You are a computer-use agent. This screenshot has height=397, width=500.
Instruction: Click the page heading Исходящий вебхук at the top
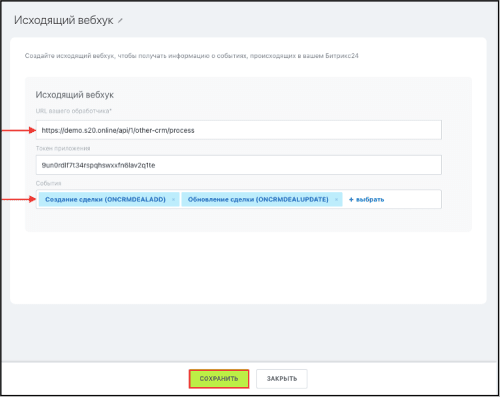[x=64, y=20]
